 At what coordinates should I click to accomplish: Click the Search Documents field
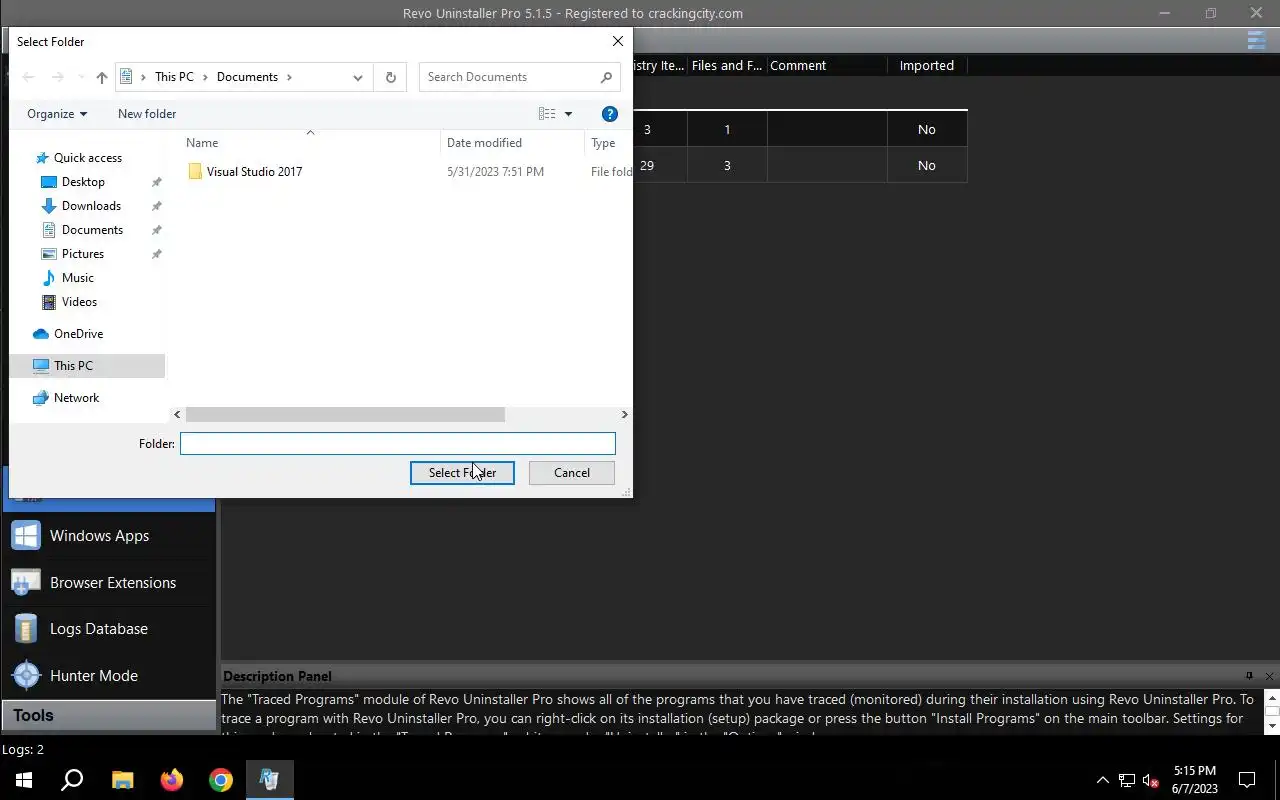pos(519,77)
